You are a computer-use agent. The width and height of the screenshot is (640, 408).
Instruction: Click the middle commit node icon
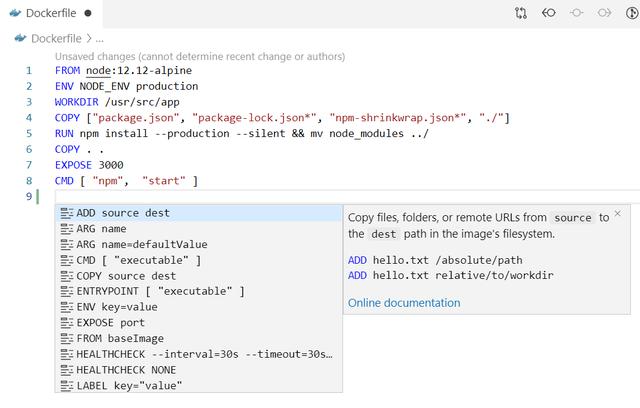(577, 13)
